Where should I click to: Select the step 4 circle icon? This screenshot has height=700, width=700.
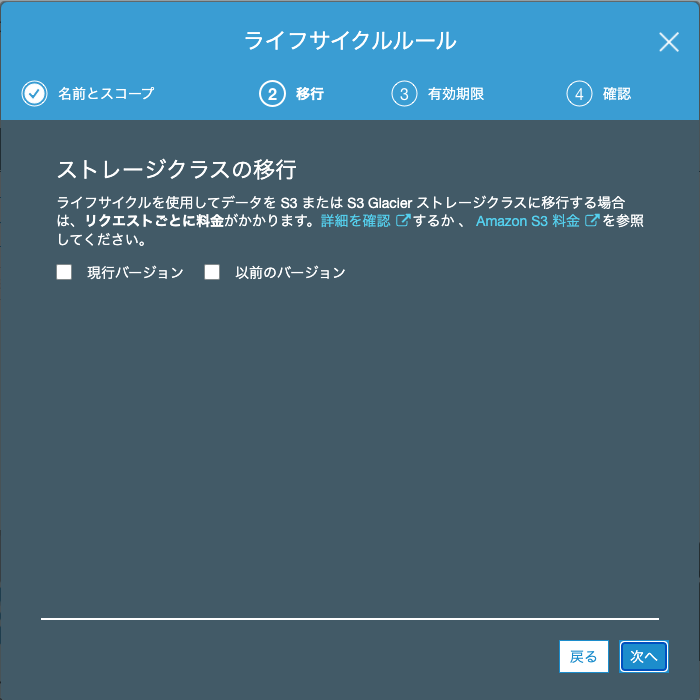click(x=579, y=94)
